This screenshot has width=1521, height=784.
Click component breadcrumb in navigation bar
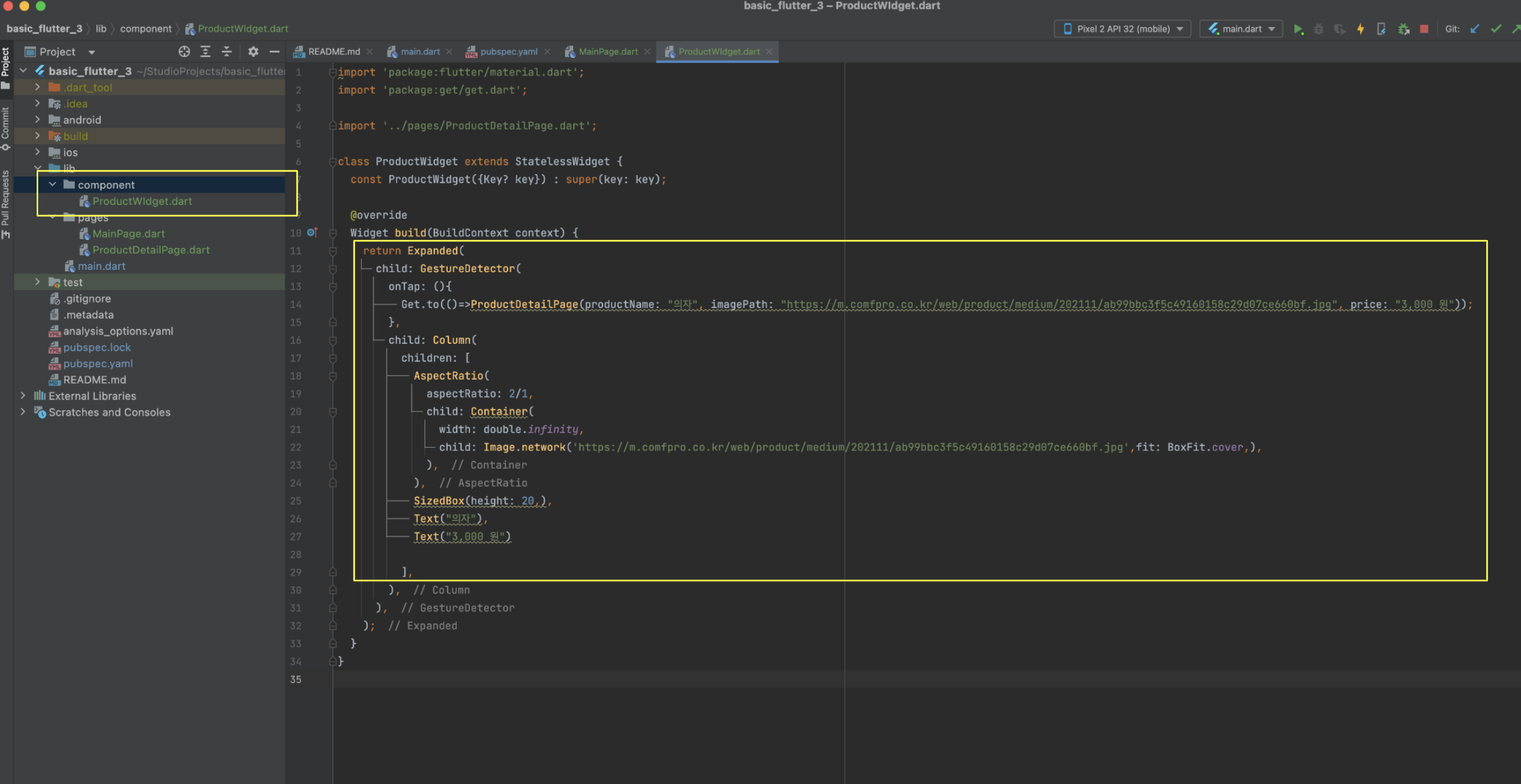coord(145,28)
